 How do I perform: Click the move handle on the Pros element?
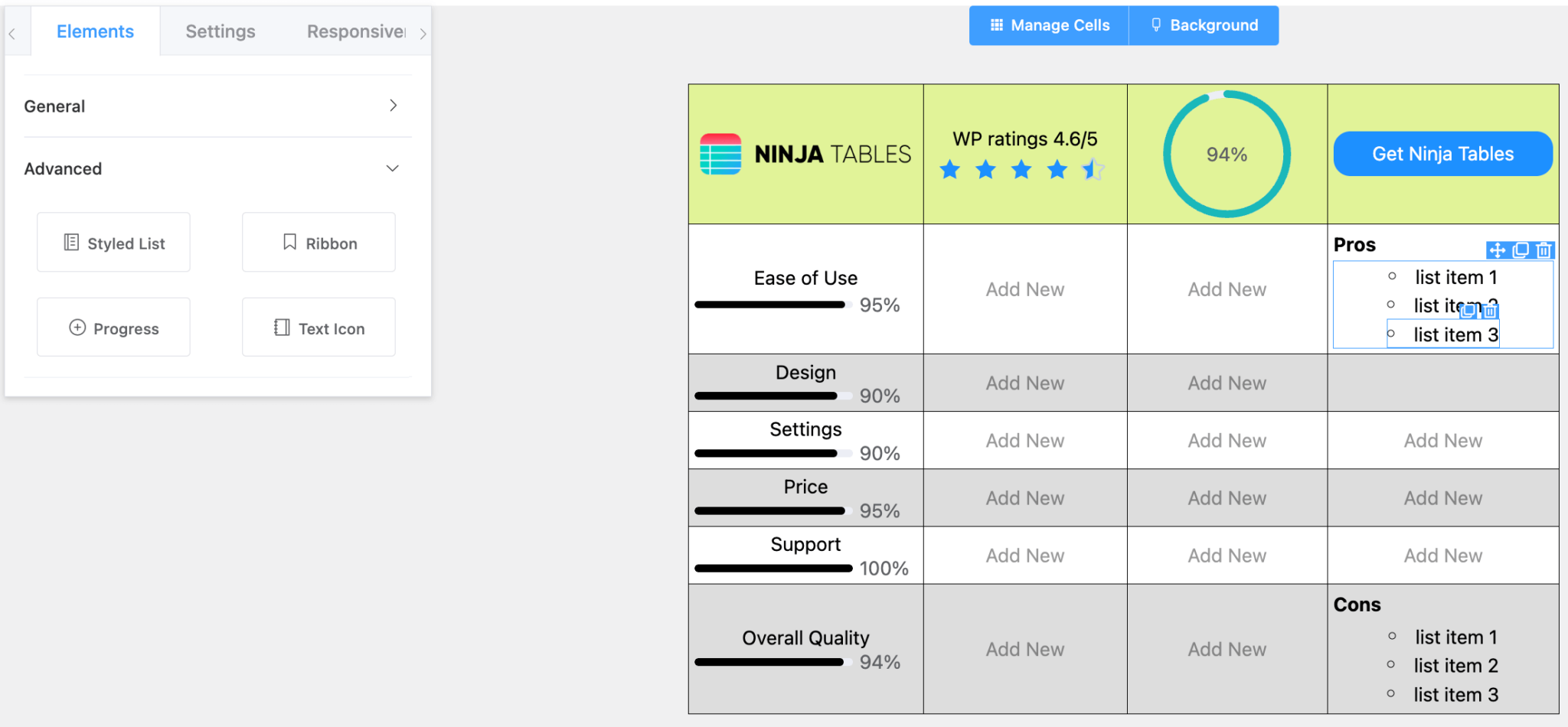1498,250
